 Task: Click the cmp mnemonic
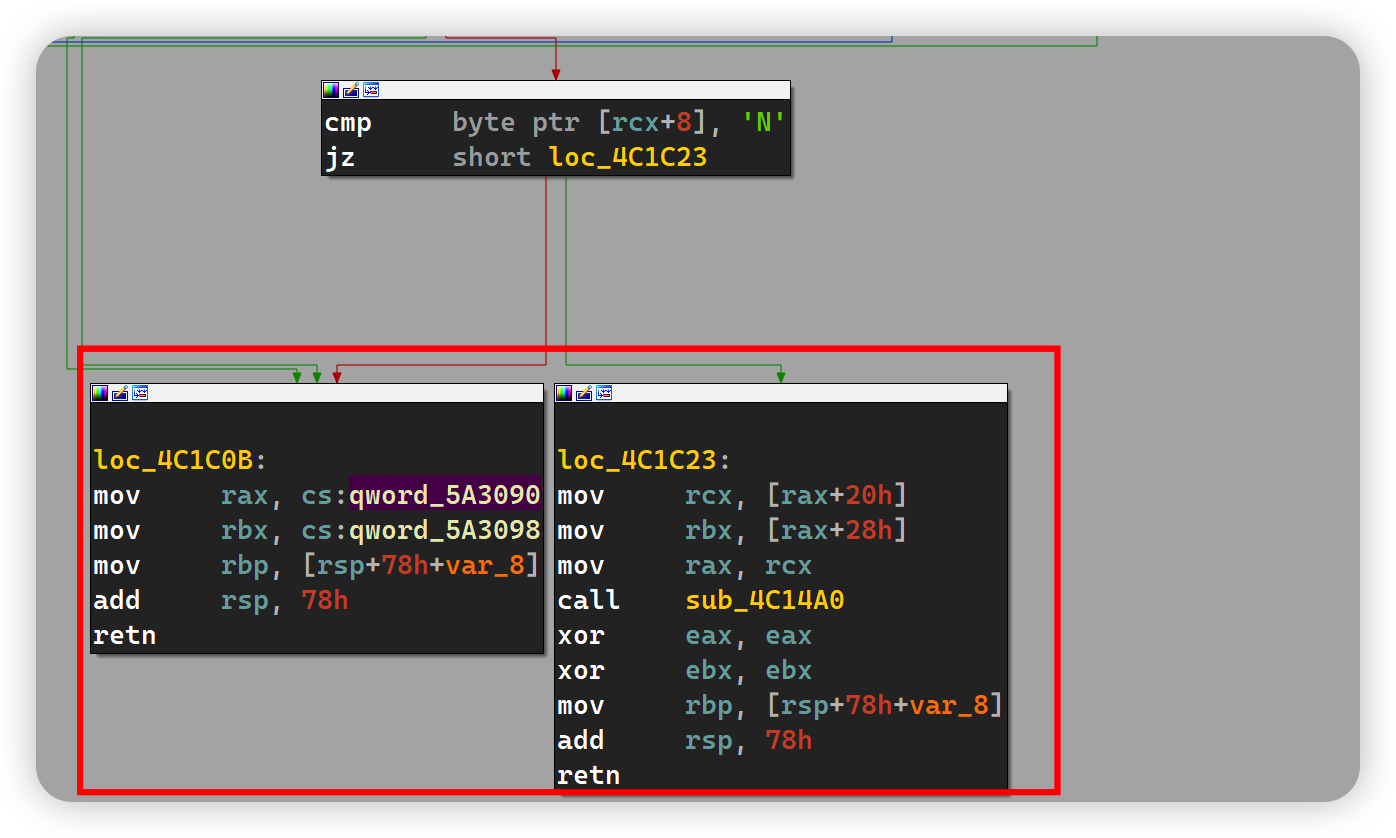pos(348,123)
